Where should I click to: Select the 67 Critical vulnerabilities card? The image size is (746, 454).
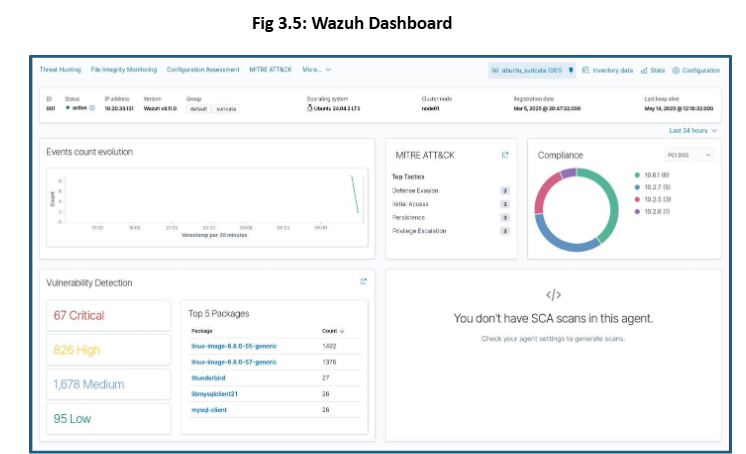[107, 315]
